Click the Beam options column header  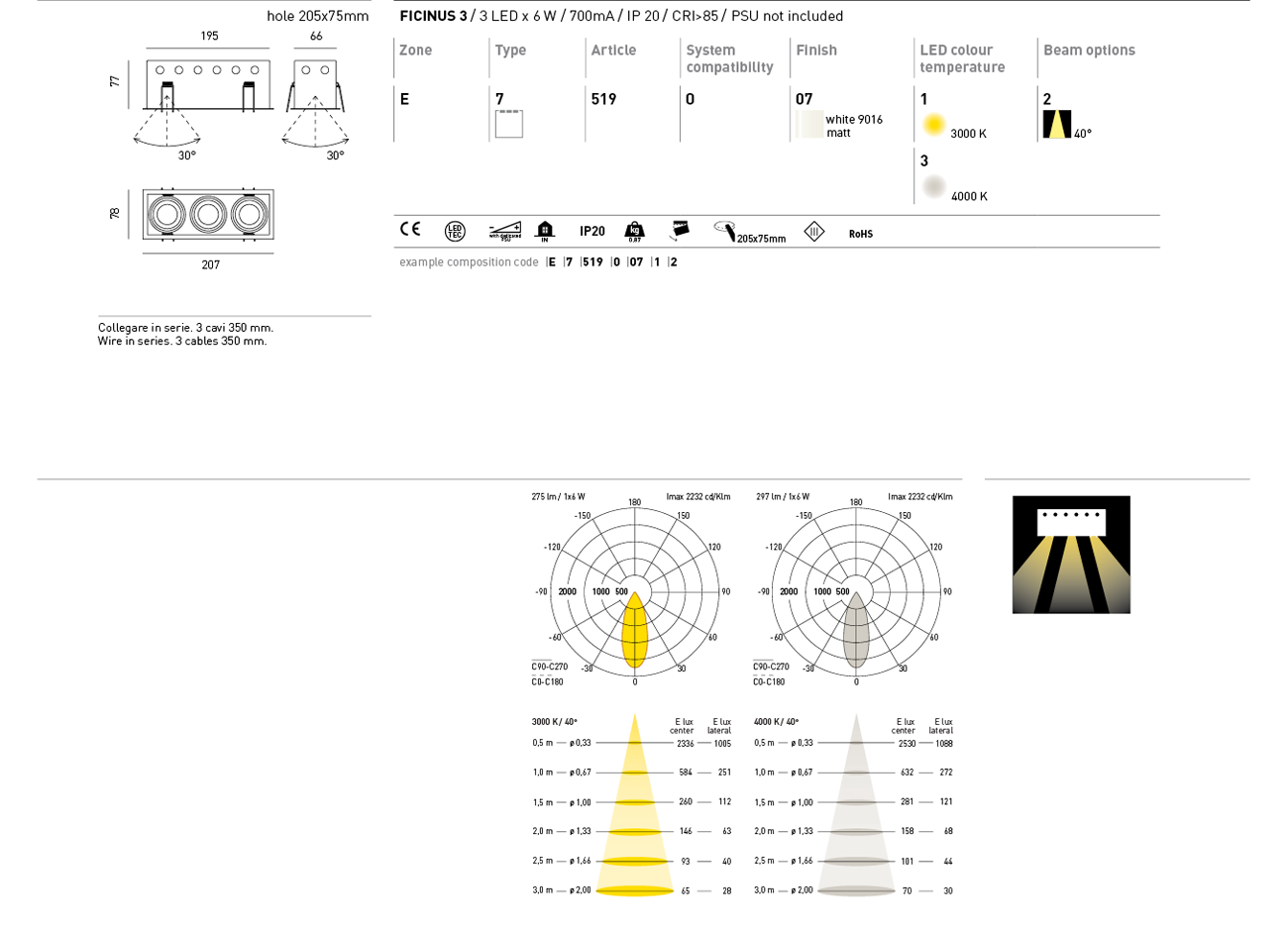pos(1089,51)
